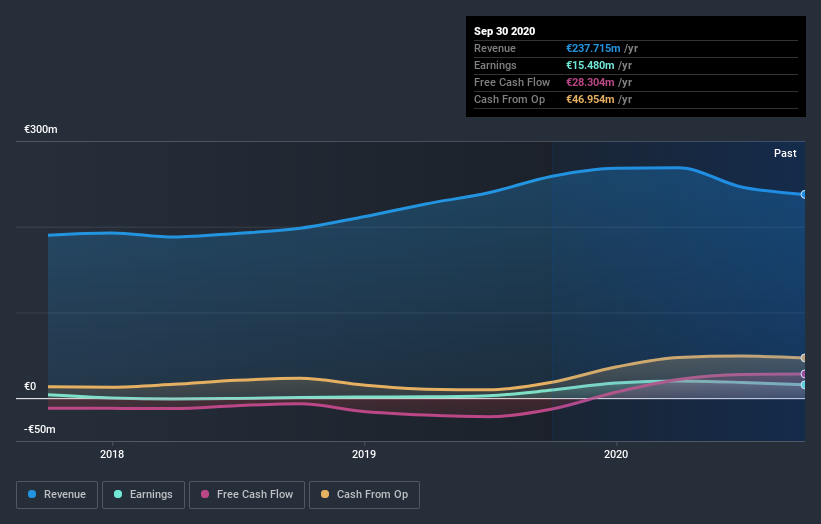Screen dimensions: 821x524
Task: Select the 2019 axis label
Action: (x=364, y=454)
